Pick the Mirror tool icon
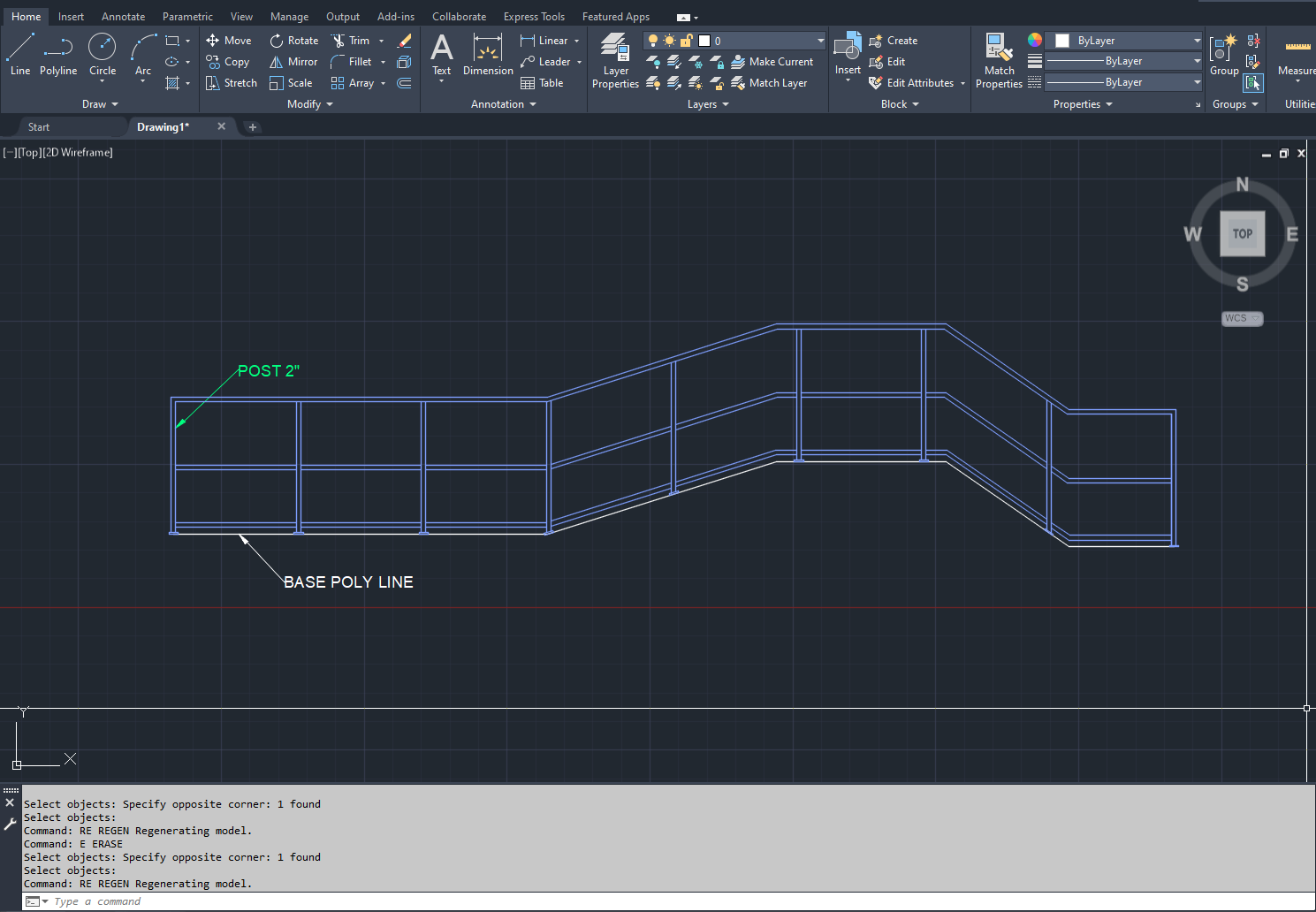The width and height of the screenshot is (1316, 912). tap(277, 62)
